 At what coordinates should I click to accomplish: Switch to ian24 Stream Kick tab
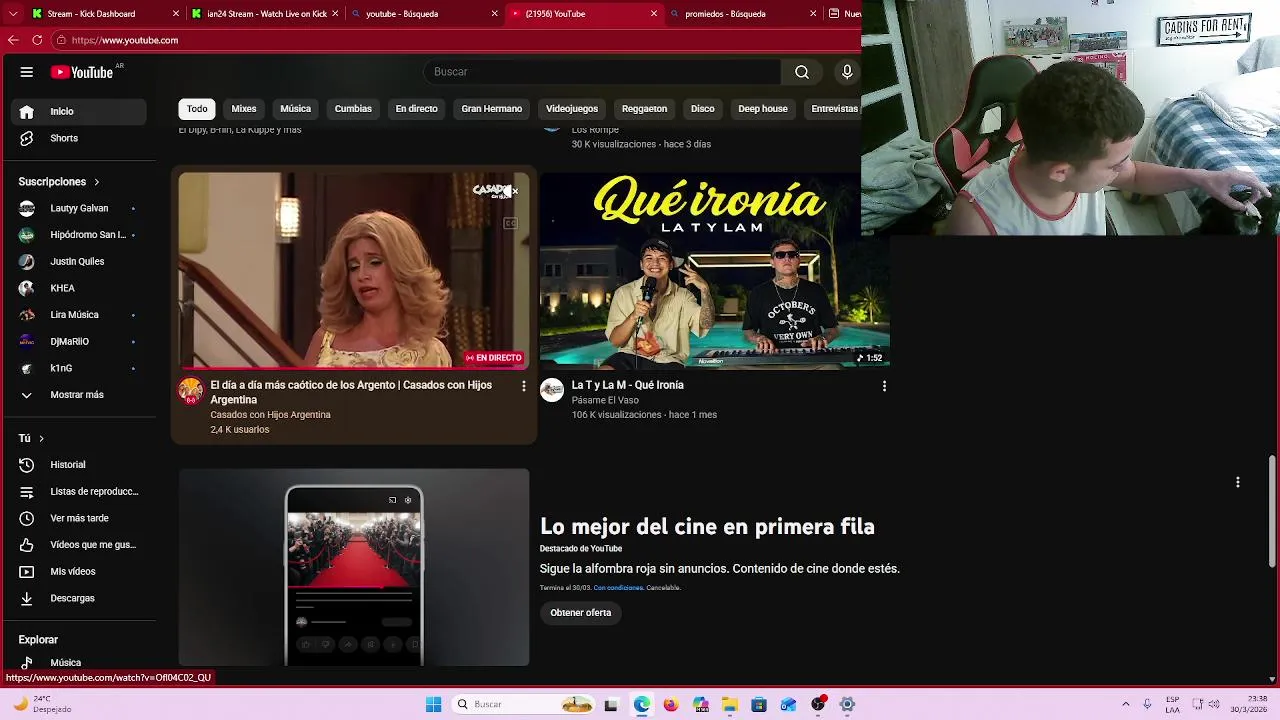(264, 14)
